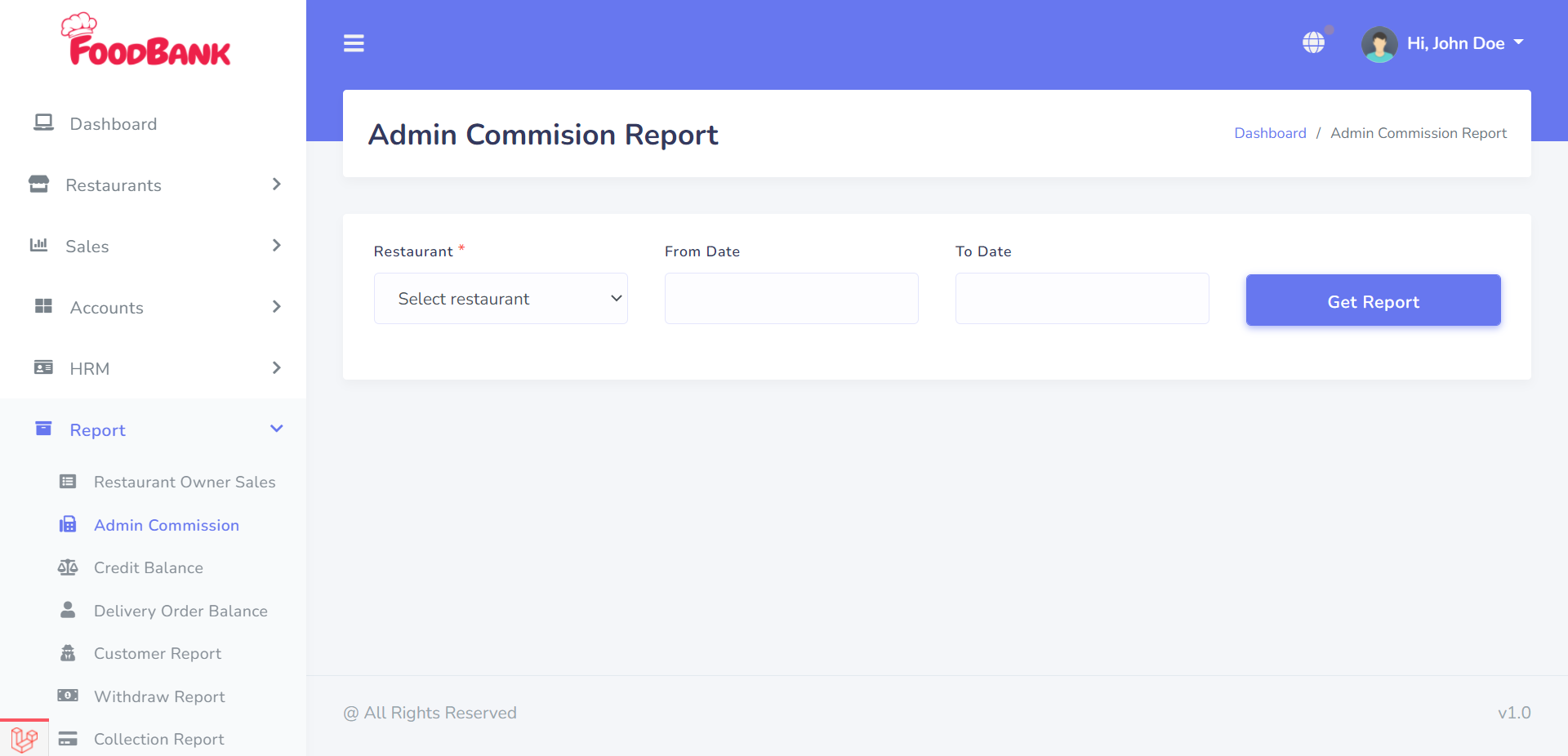
Task: Click the Credit Balance scale icon
Action: [x=68, y=567]
